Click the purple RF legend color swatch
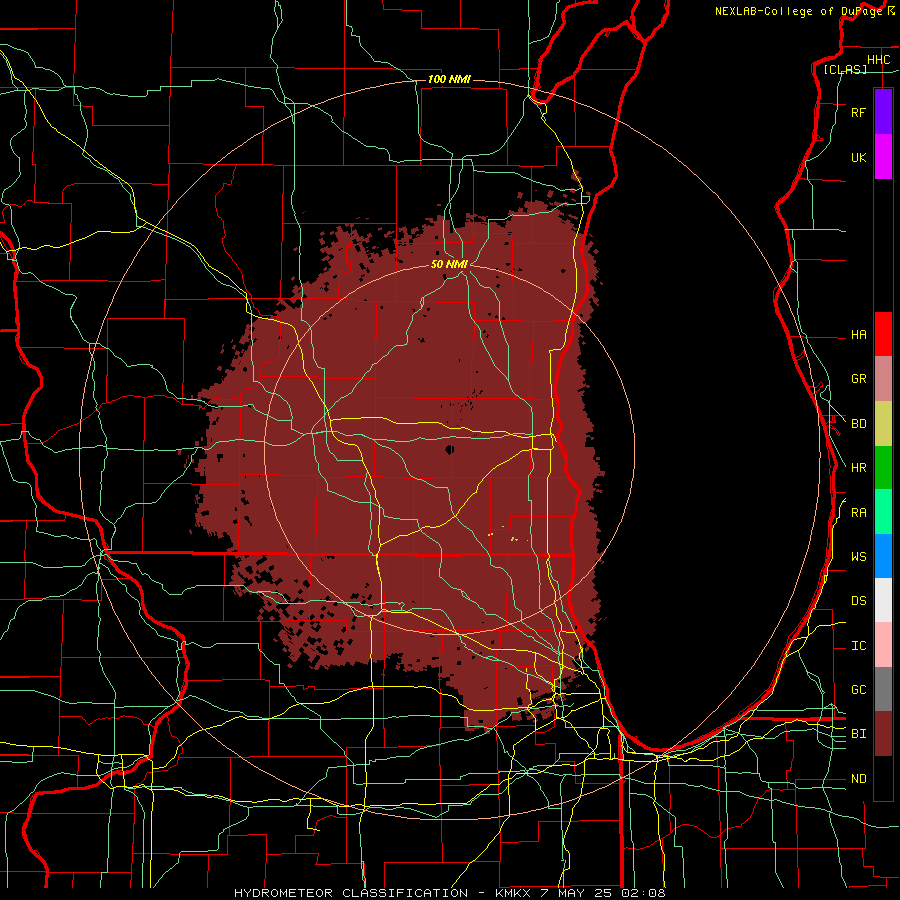Image resolution: width=900 pixels, height=900 pixels. coord(883,112)
